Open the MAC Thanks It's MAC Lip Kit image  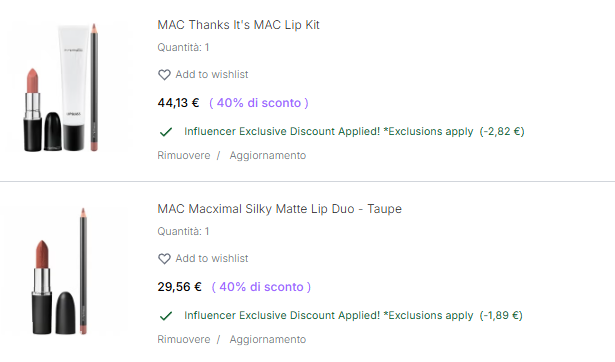click(62, 88)
